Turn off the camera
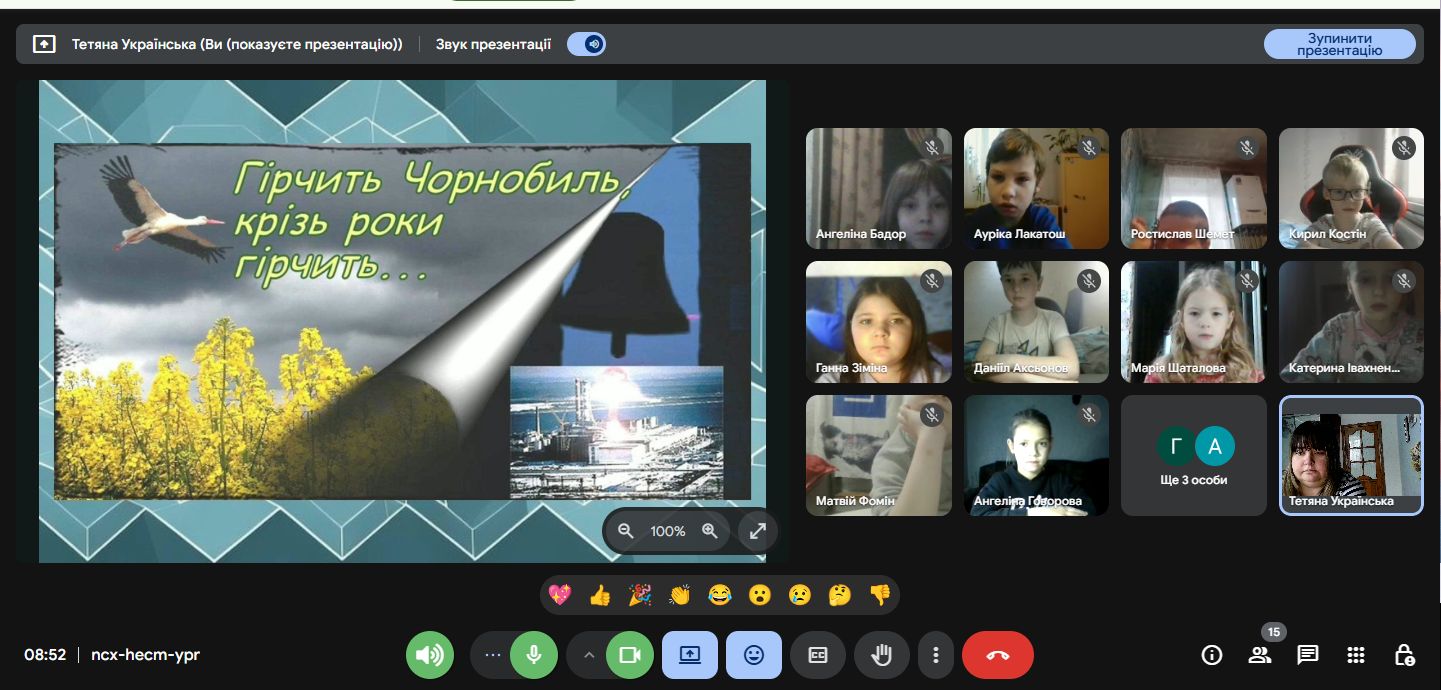Screen dimensions: 1441x690 (x=629, y=655)
